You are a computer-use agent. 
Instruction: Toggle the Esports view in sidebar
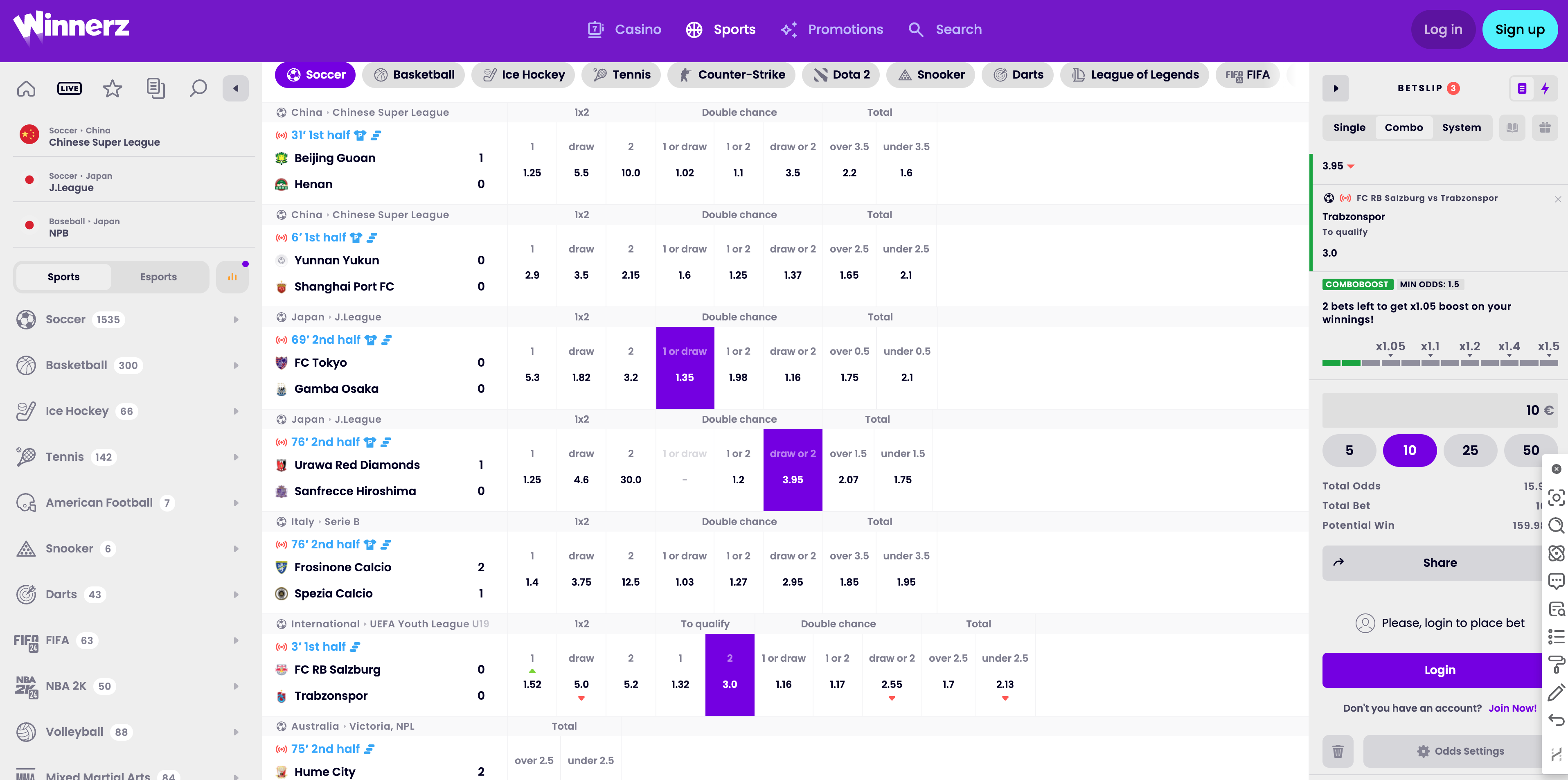[158, 277]
